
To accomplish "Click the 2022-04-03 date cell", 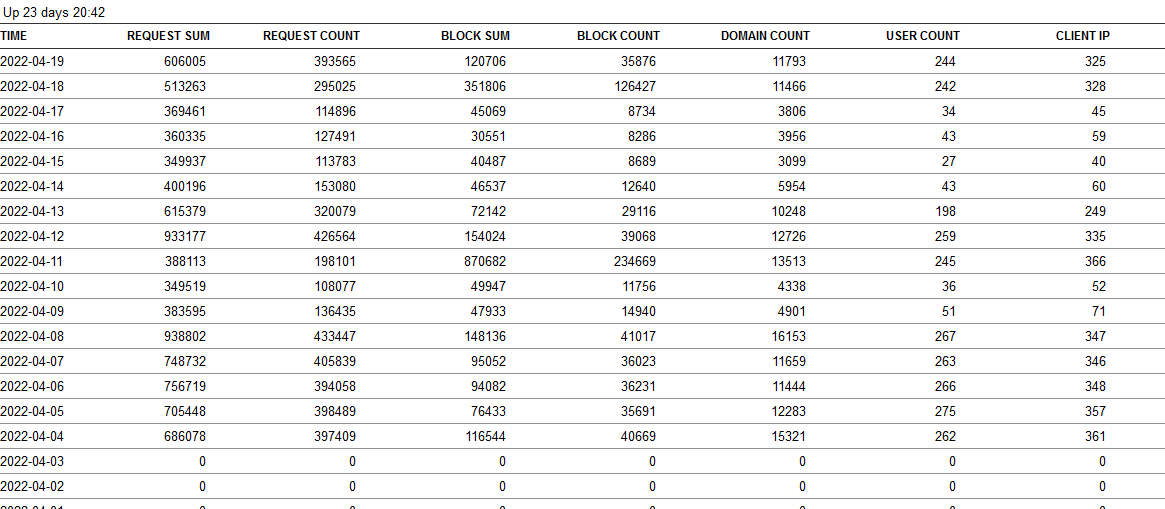I will [32, 461].
